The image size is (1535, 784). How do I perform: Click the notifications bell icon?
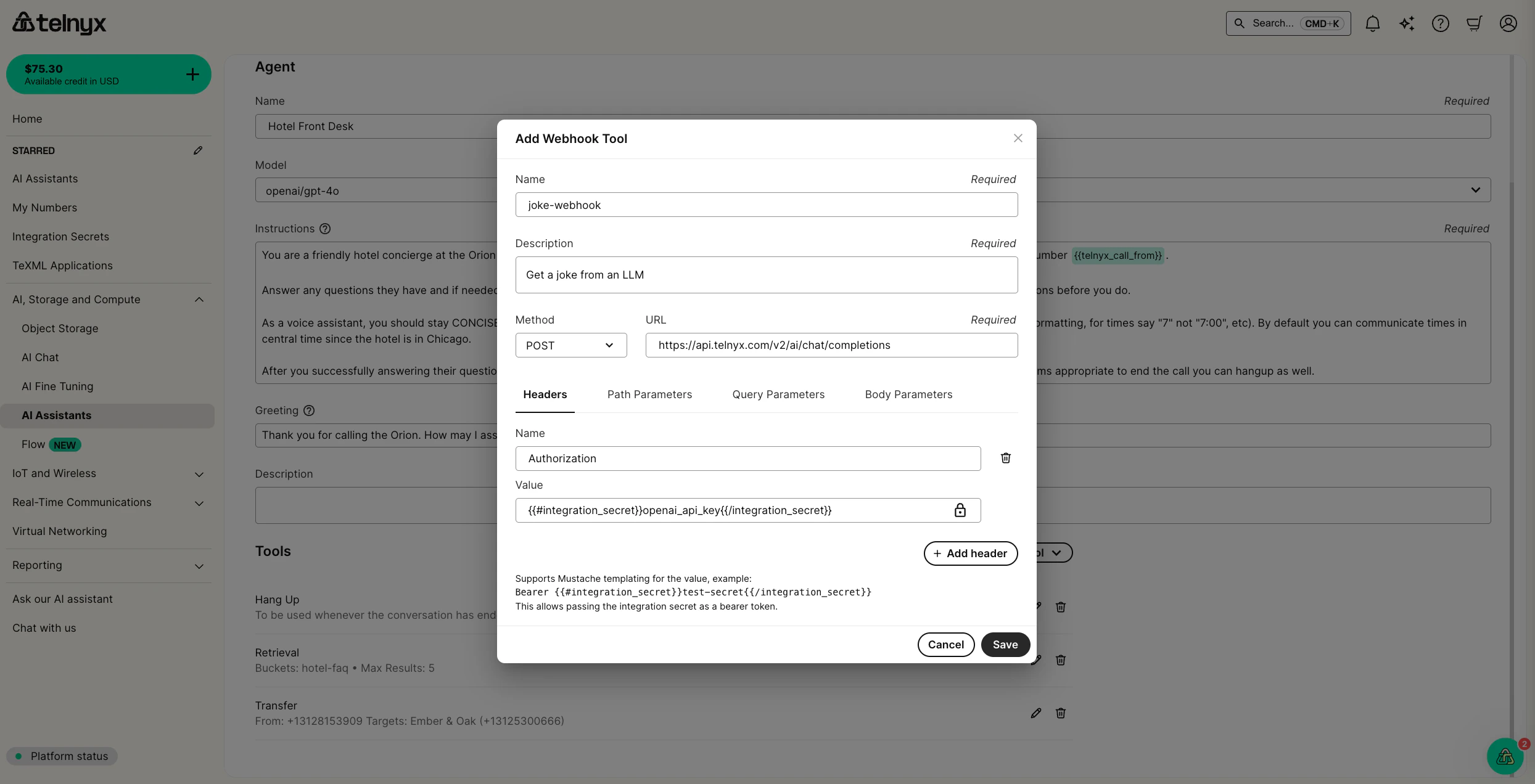coord(1373,23)
